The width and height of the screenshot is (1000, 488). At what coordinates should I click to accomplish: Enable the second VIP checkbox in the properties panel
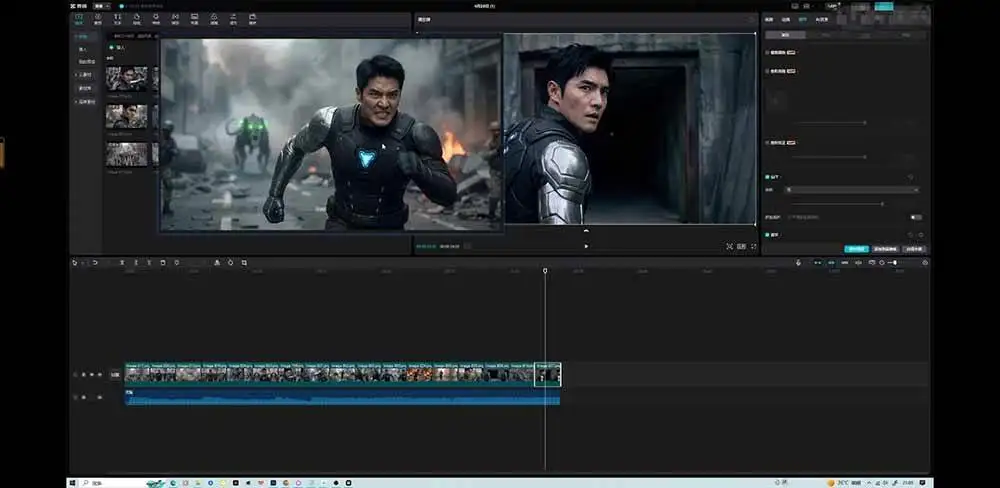767,71
